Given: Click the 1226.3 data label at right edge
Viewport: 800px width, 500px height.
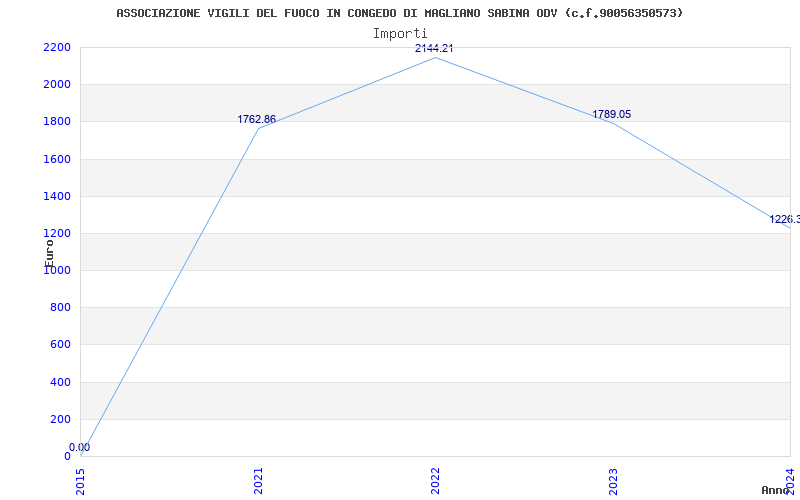Looking at the screenshot, I should coord(785,219).
